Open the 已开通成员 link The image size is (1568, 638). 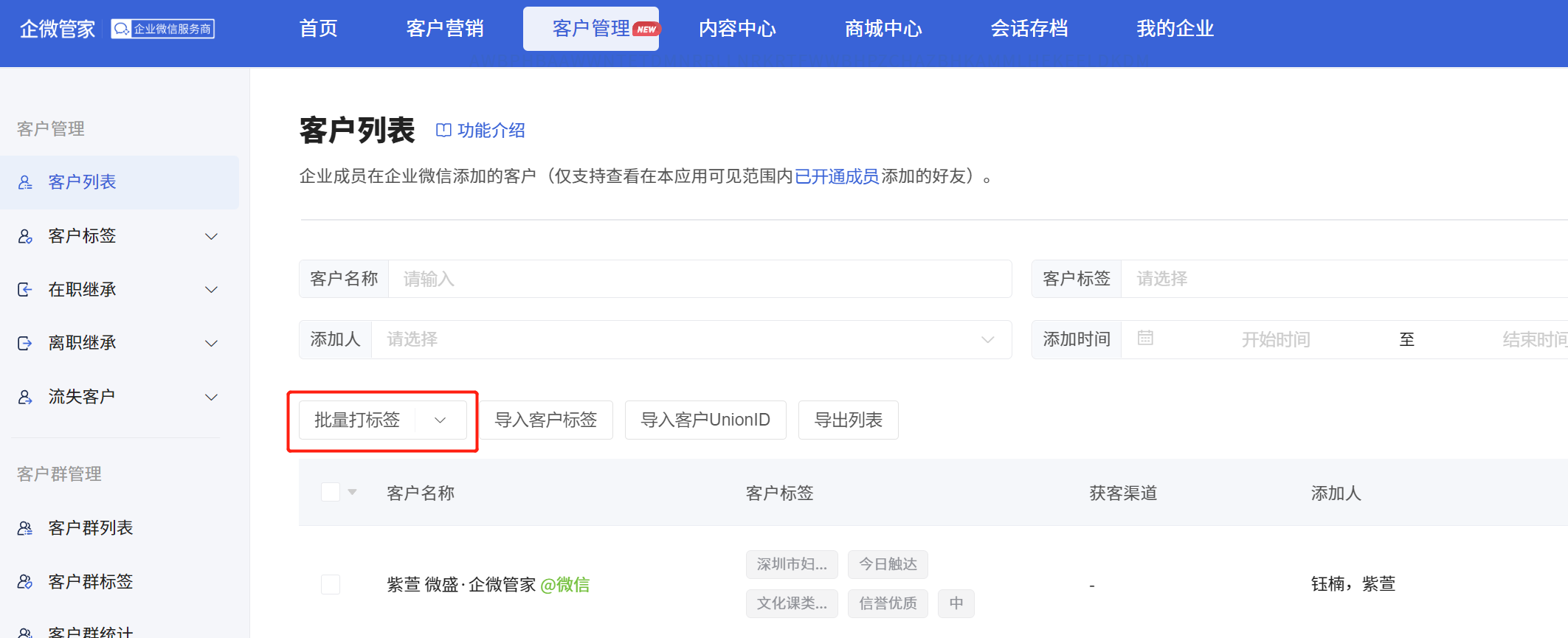837,176
